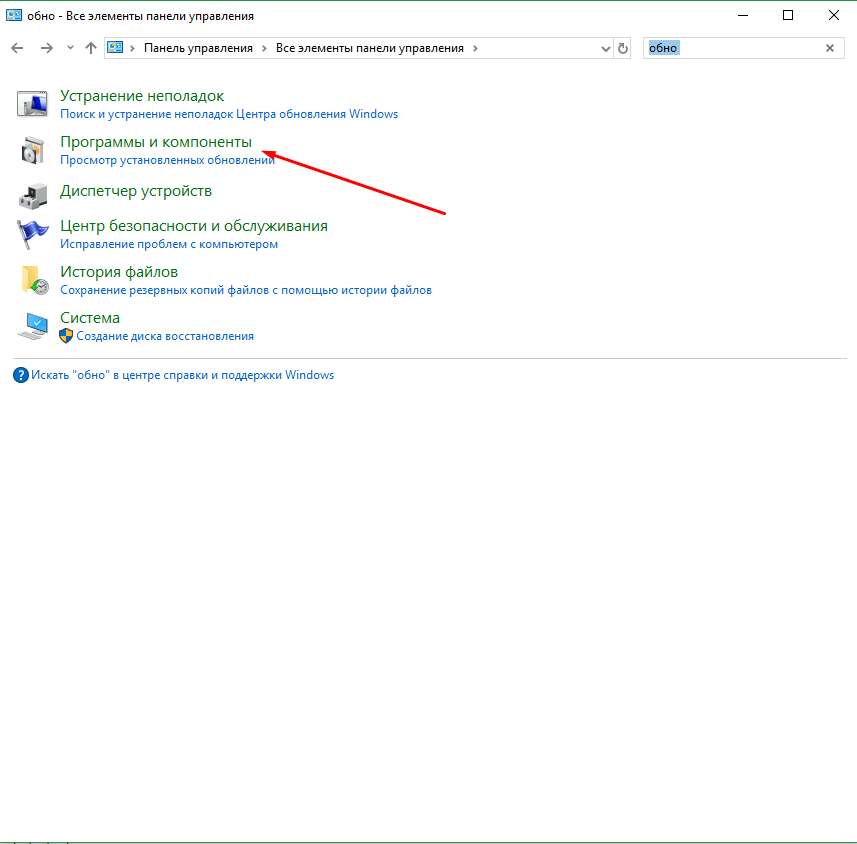Expand chevron after Панель управления breadcrumb
The height and width of the screenshot is (844, 857).
tap(264, 48)
